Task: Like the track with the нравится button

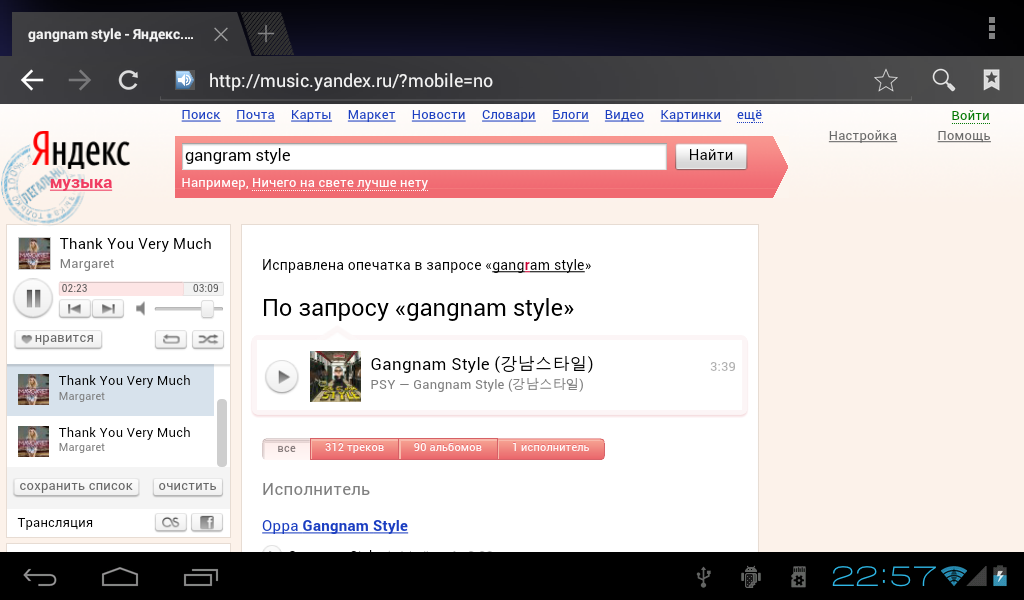Action: pos(58,339)
